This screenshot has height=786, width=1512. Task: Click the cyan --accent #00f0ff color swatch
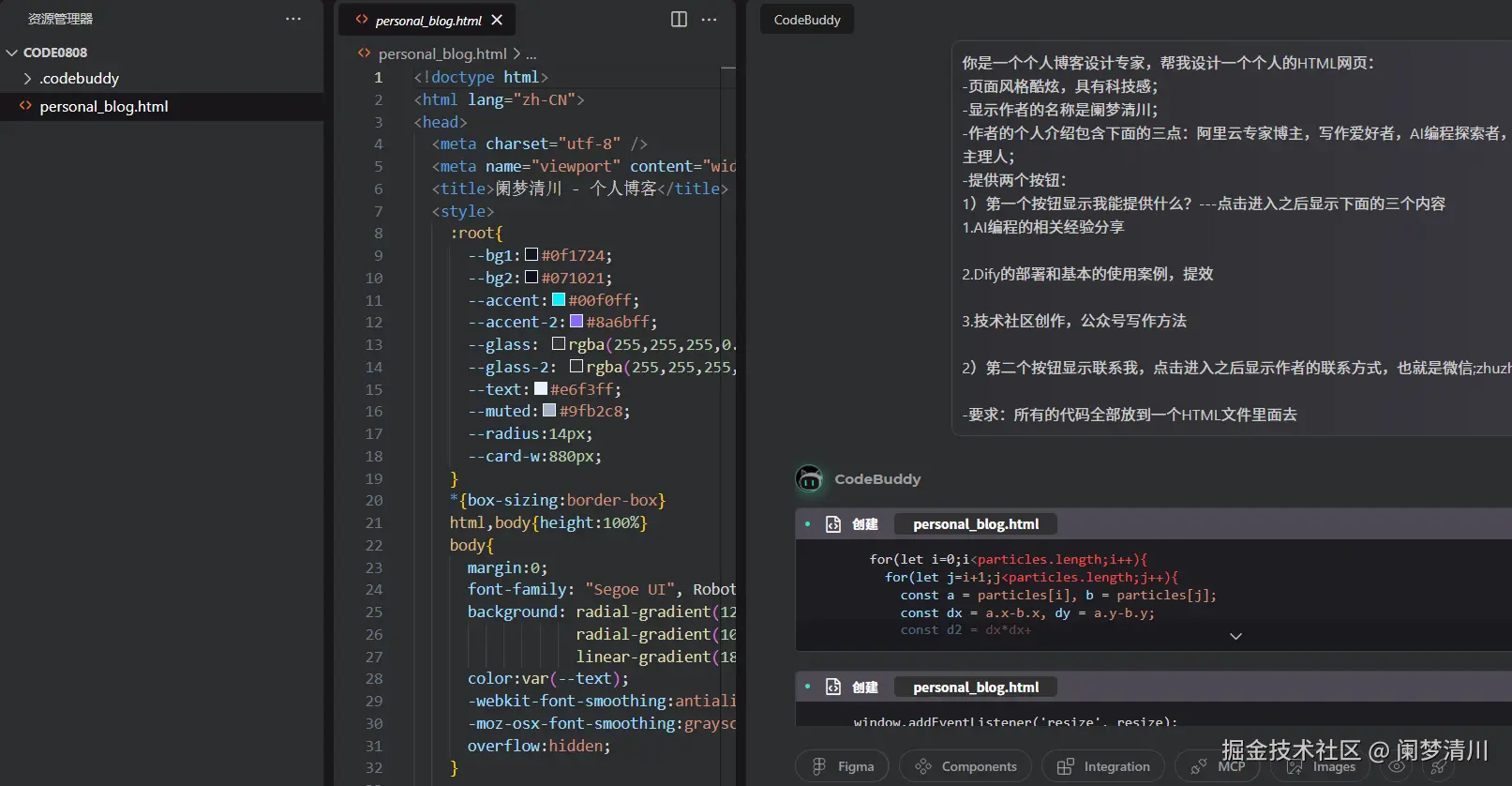click(x=559, y=299)
